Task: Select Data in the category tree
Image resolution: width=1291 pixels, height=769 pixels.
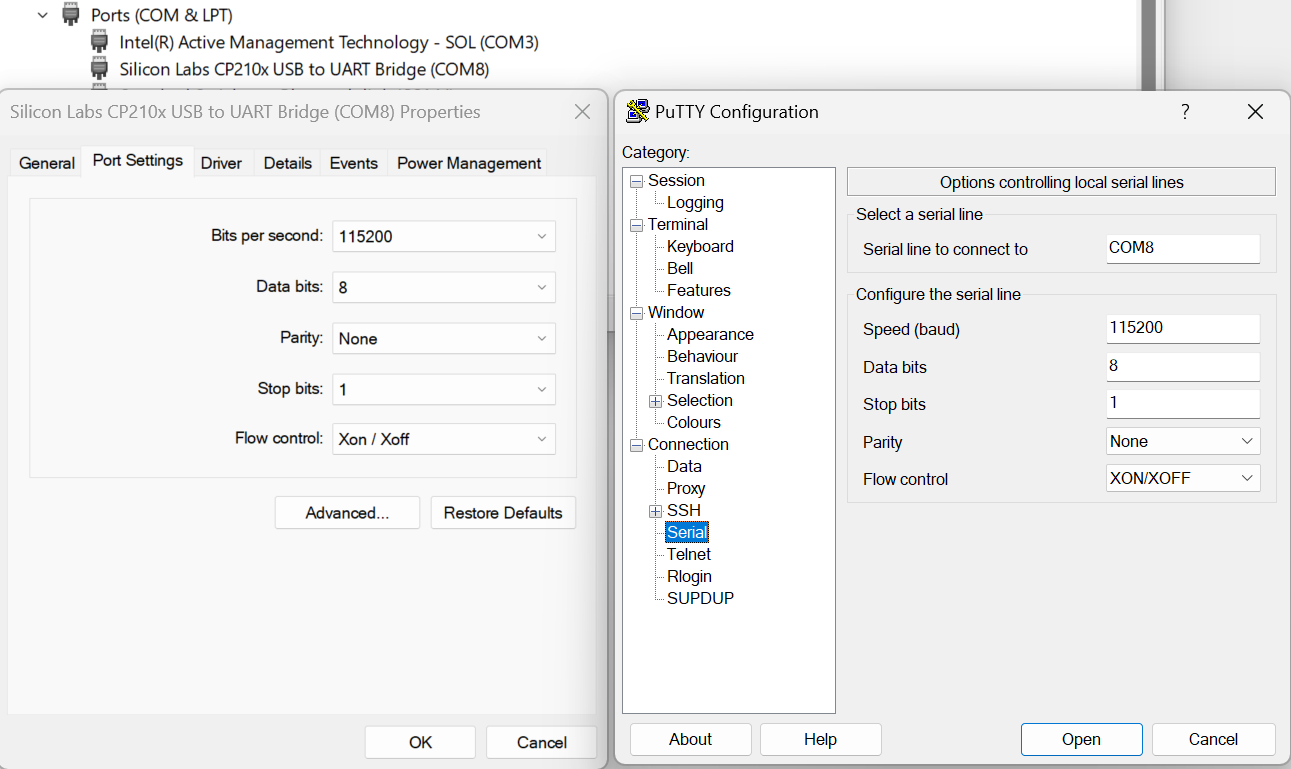Action: [684, 467]
